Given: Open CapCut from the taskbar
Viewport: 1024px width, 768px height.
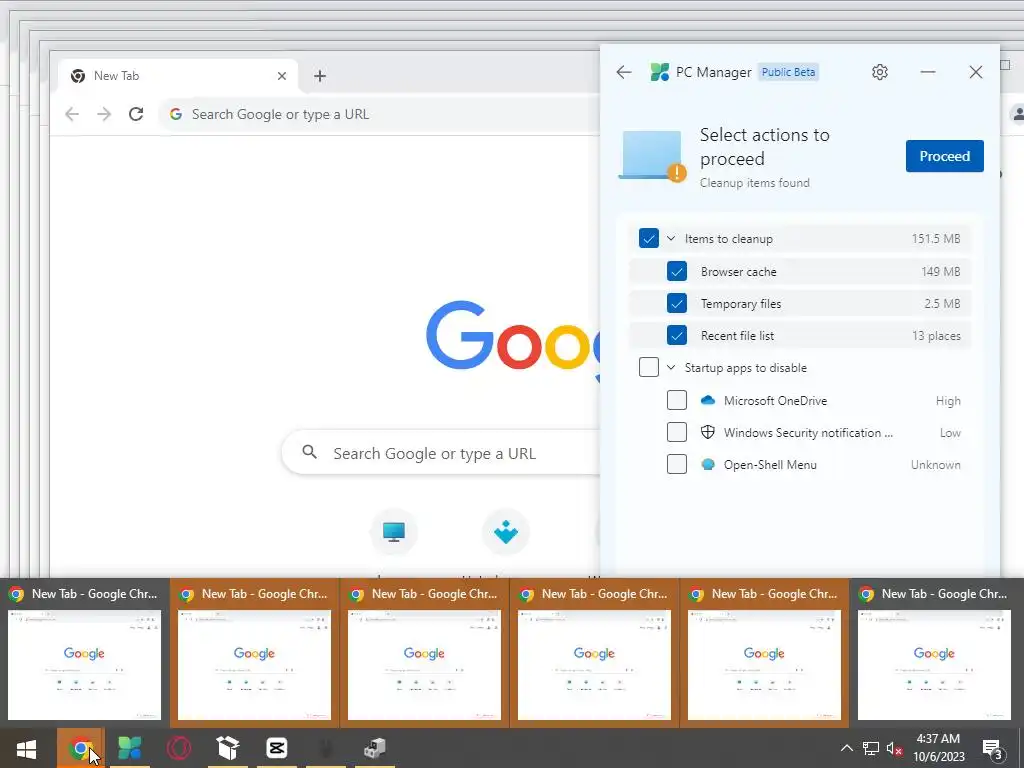Looking at the screenshot, I should coord(277,748).
